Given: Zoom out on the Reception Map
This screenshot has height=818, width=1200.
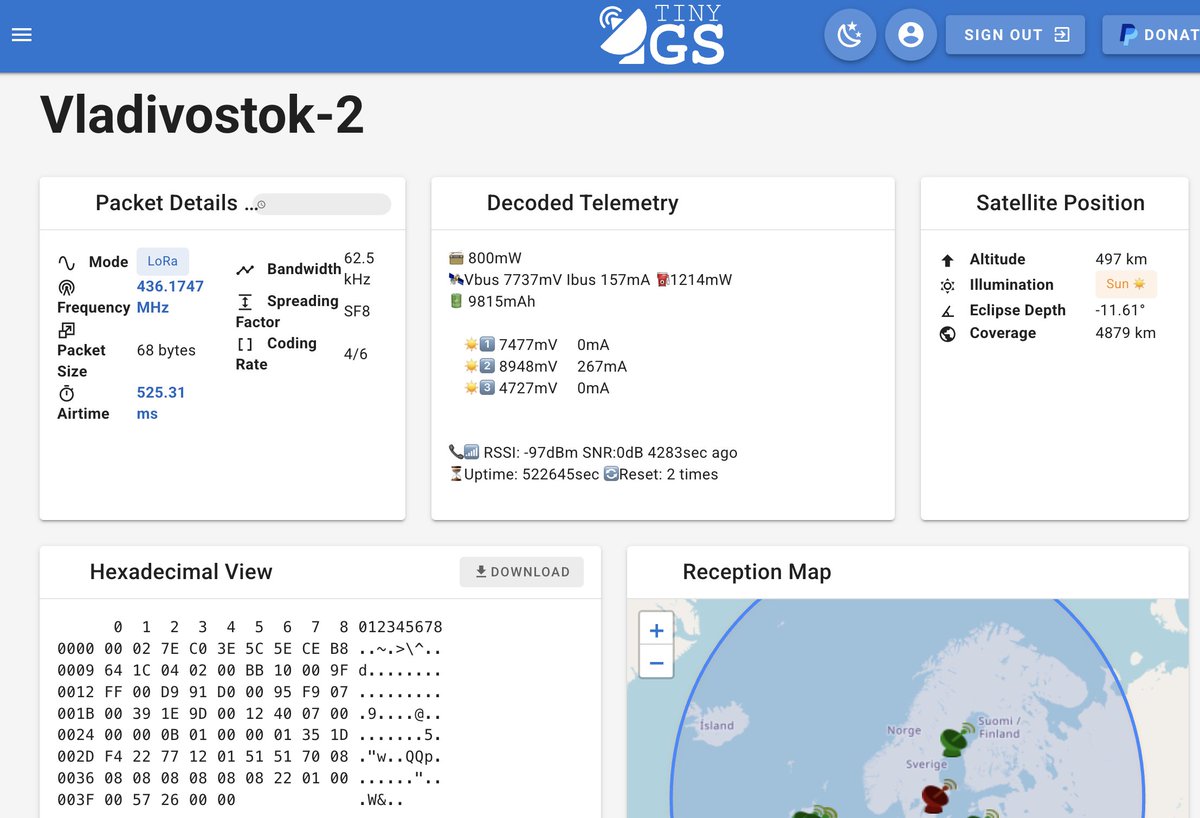Looking at the screenshot, I should [656, 662].
